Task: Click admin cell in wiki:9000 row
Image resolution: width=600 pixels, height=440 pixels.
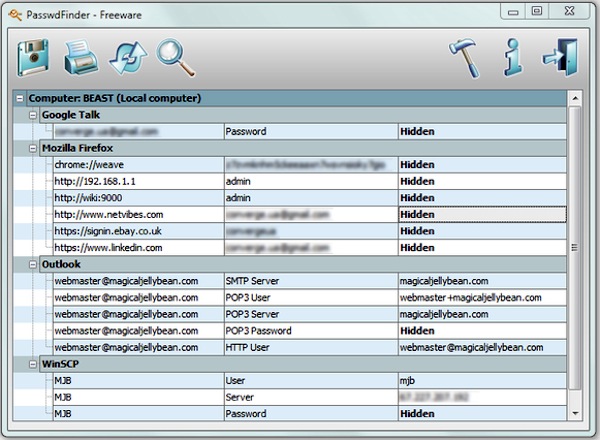Action: click(311, 198)
